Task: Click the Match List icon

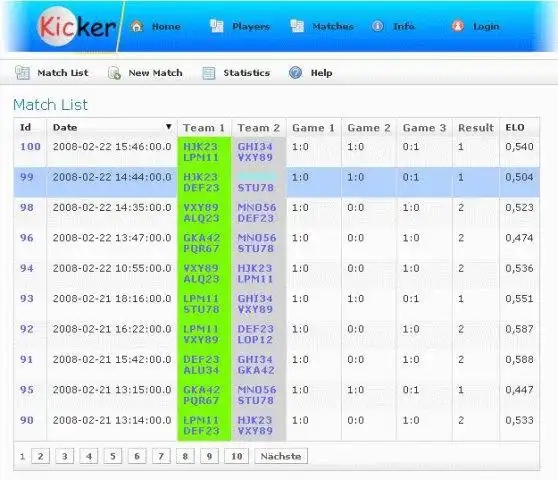Action: pos(22,73)
